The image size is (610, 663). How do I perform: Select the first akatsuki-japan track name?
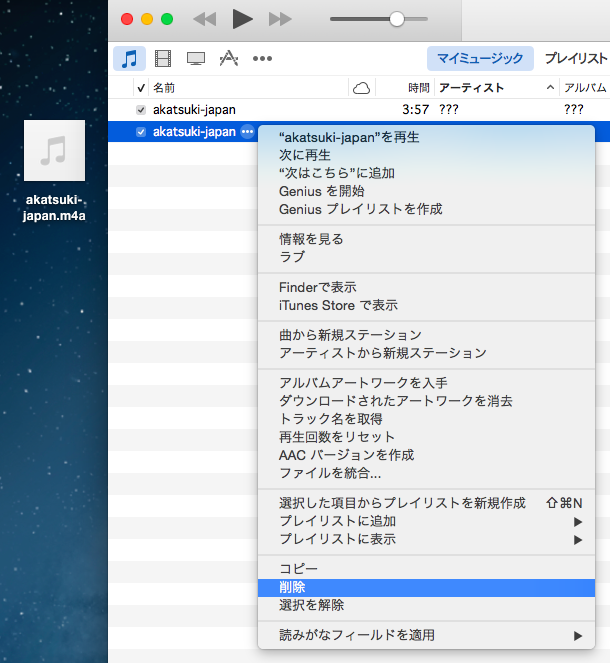coord(194,110)
